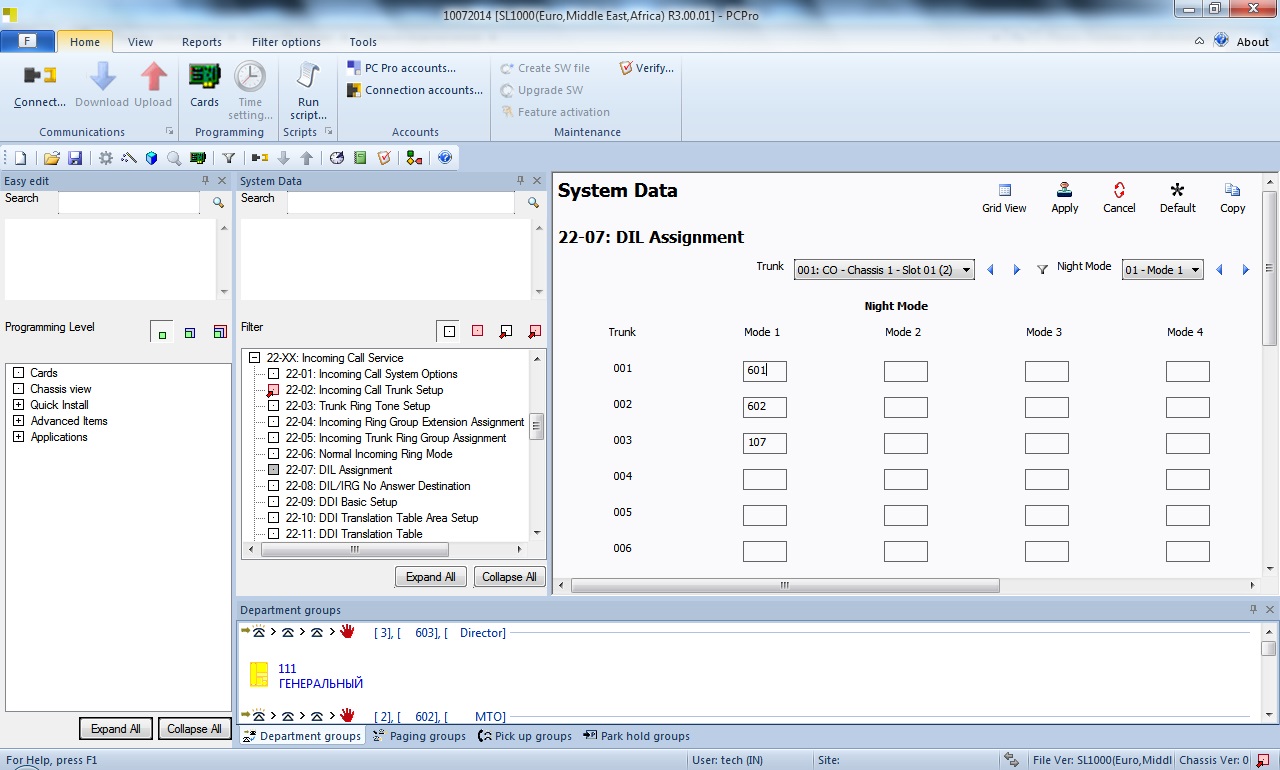Image resolution: width=1280 pixels, height=770 pixels.
Task: Click the search magnifier in the Easy edit panel
Action: tap(218, 202)
